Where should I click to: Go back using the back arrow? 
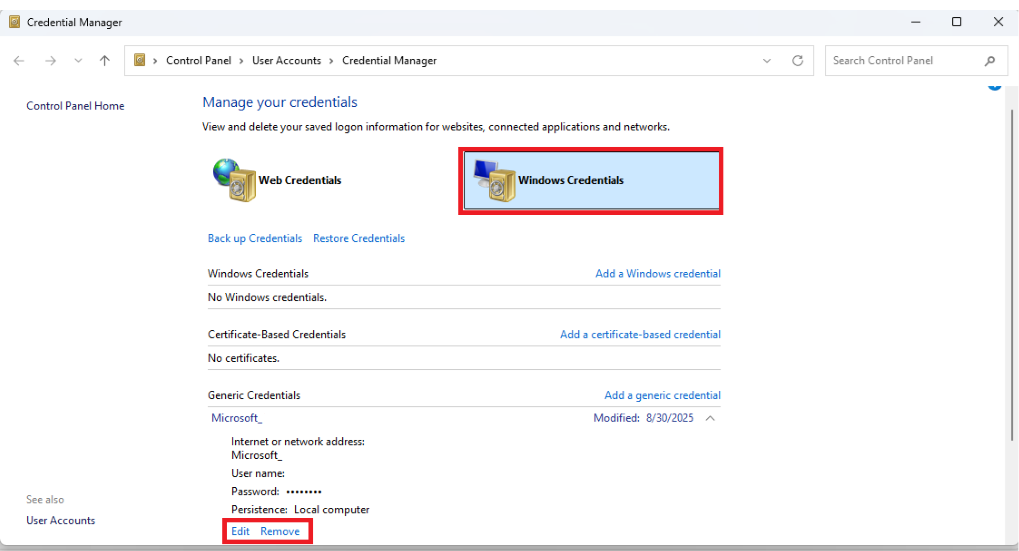pyautogui.click(x=19, y=60)
